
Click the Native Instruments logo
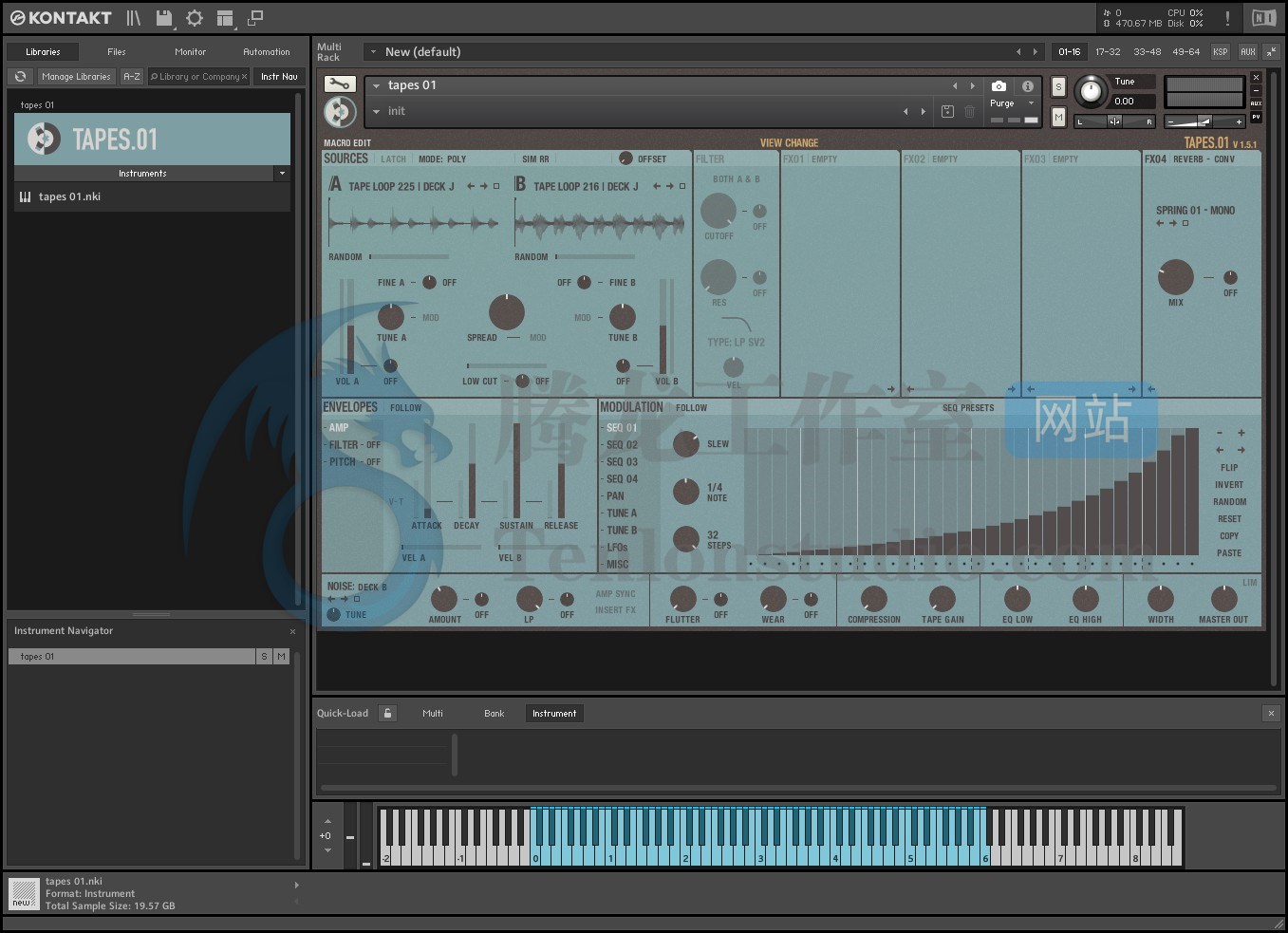(x=1263, y=18)
